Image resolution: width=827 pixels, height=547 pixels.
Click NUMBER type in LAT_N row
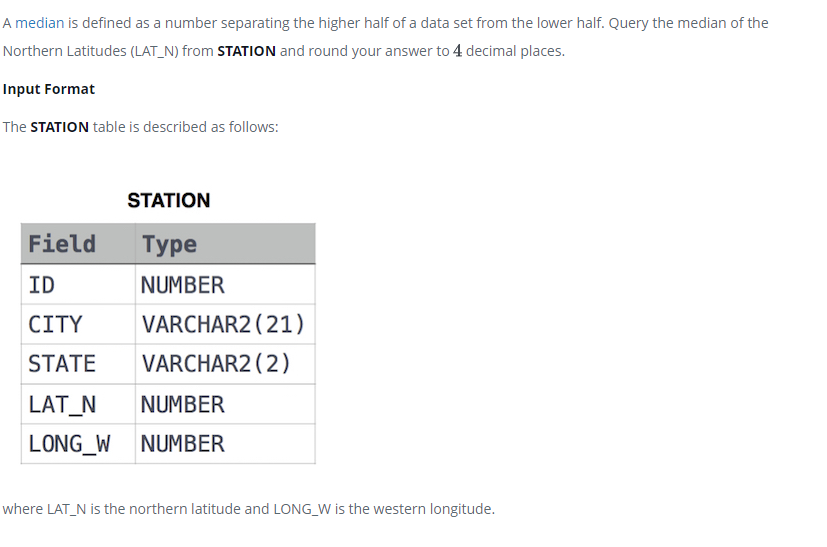[225, 404]
